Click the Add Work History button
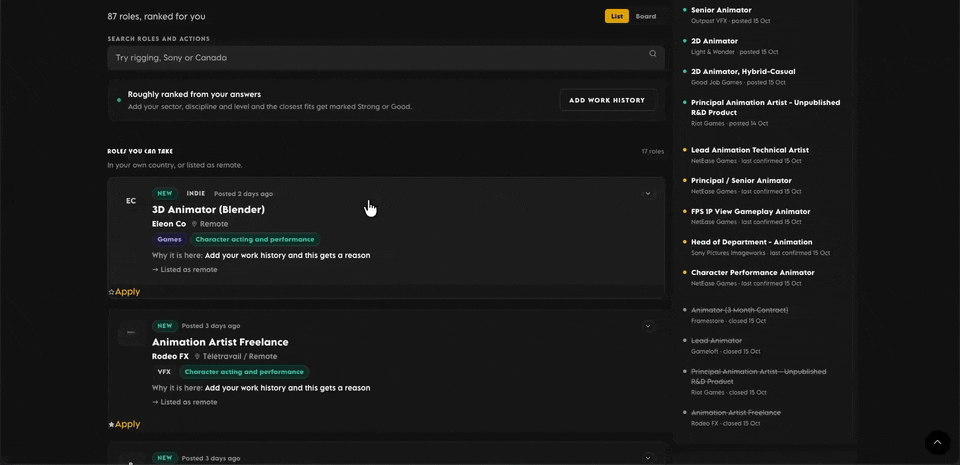Viewport: 960px width, 465px height. coord(607,100)
